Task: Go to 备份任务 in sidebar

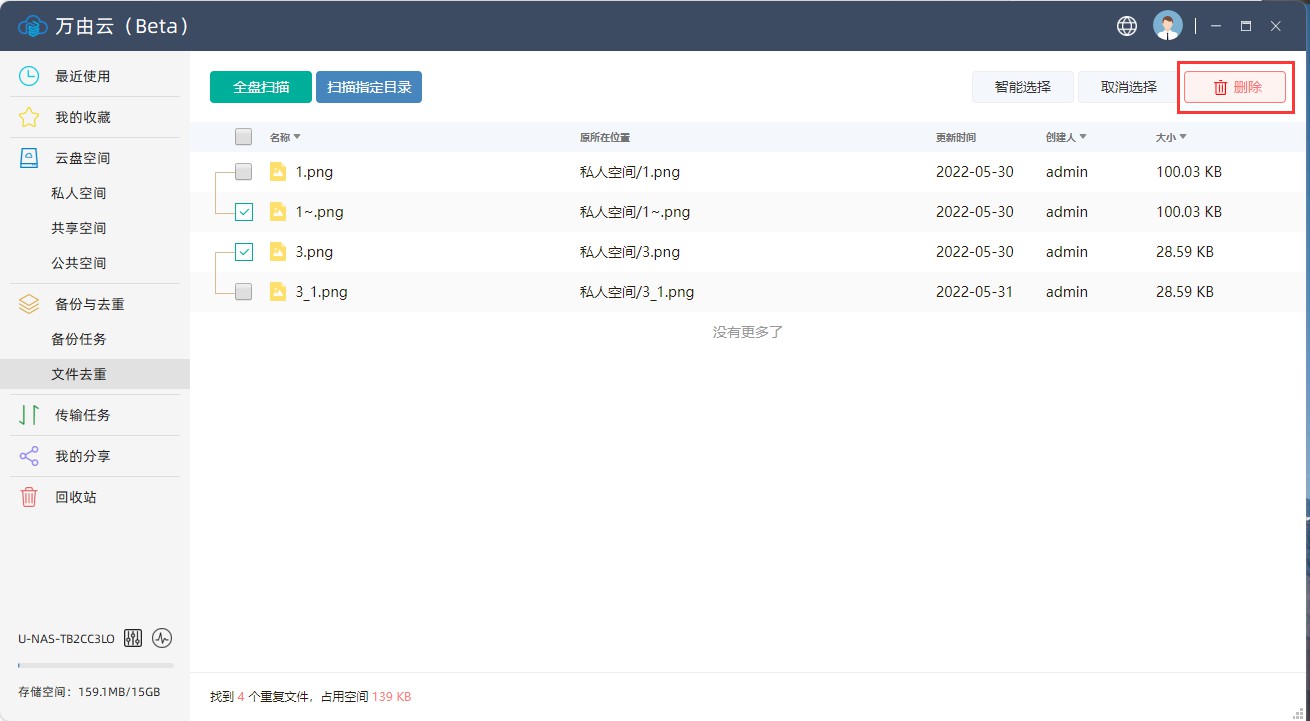Action: (x=79, y=339)
